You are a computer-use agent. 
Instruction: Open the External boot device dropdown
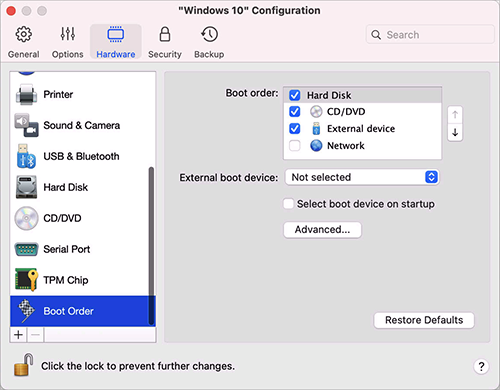coord(362,177)
